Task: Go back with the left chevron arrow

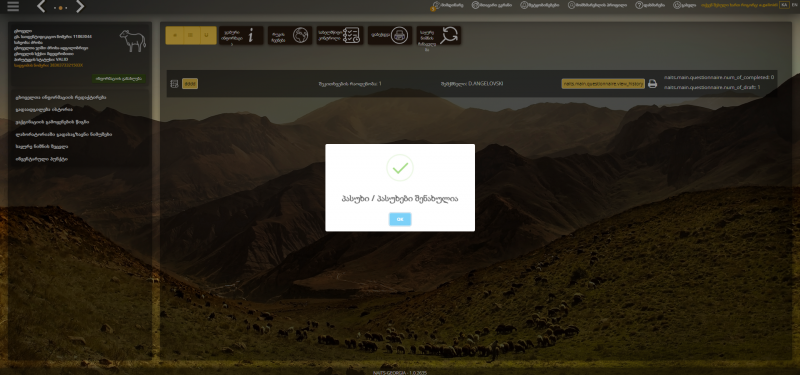Action: pyautogui.click(x=42, y=7)
